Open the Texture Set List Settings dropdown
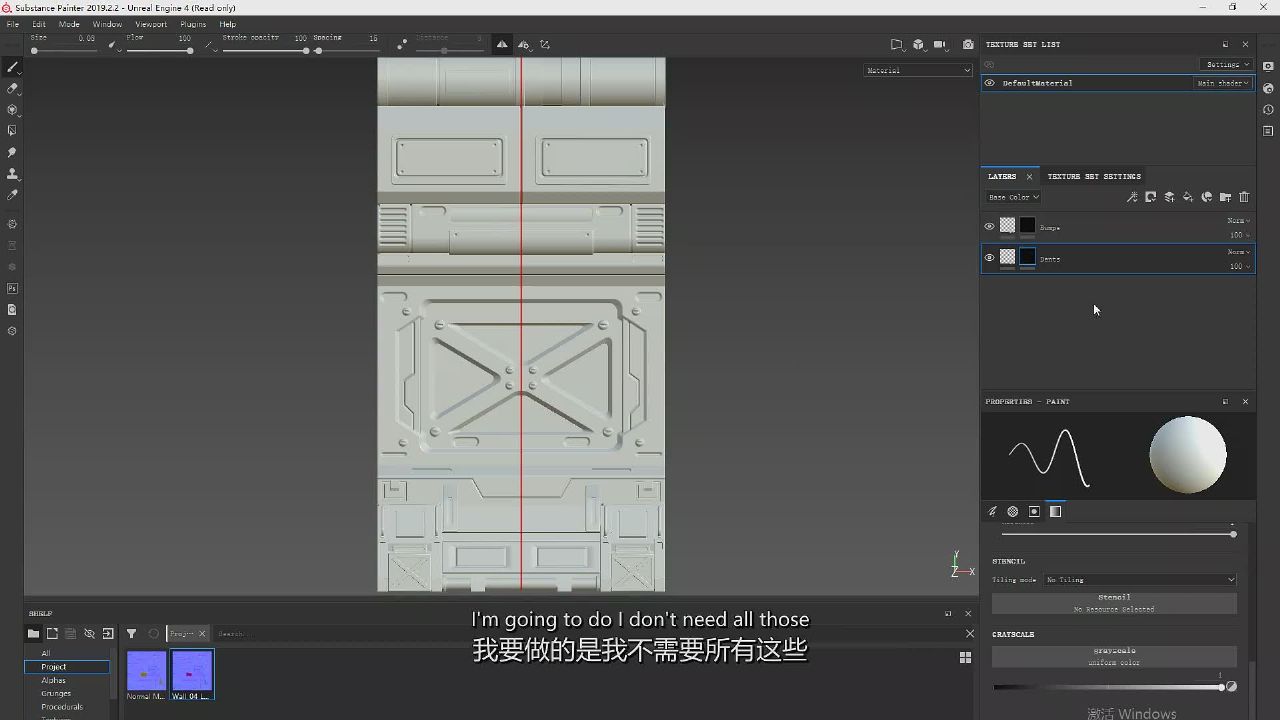 click(1227, 64)
